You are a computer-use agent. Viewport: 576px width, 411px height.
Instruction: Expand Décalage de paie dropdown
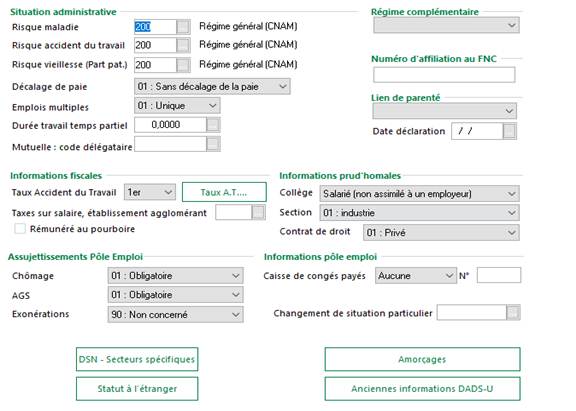212,87
